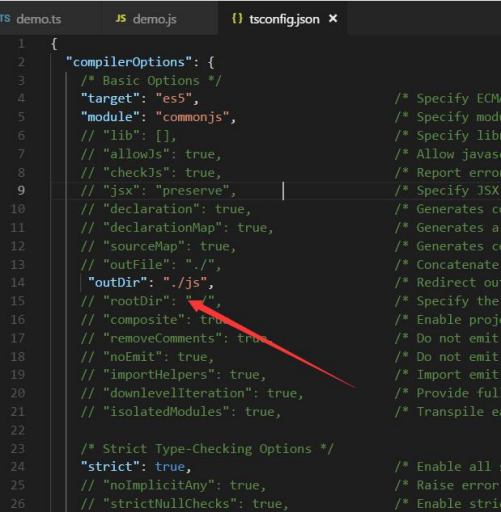Click the braces icon on tsconfig.json tab

pyautogui.click(x=237, y=19)
